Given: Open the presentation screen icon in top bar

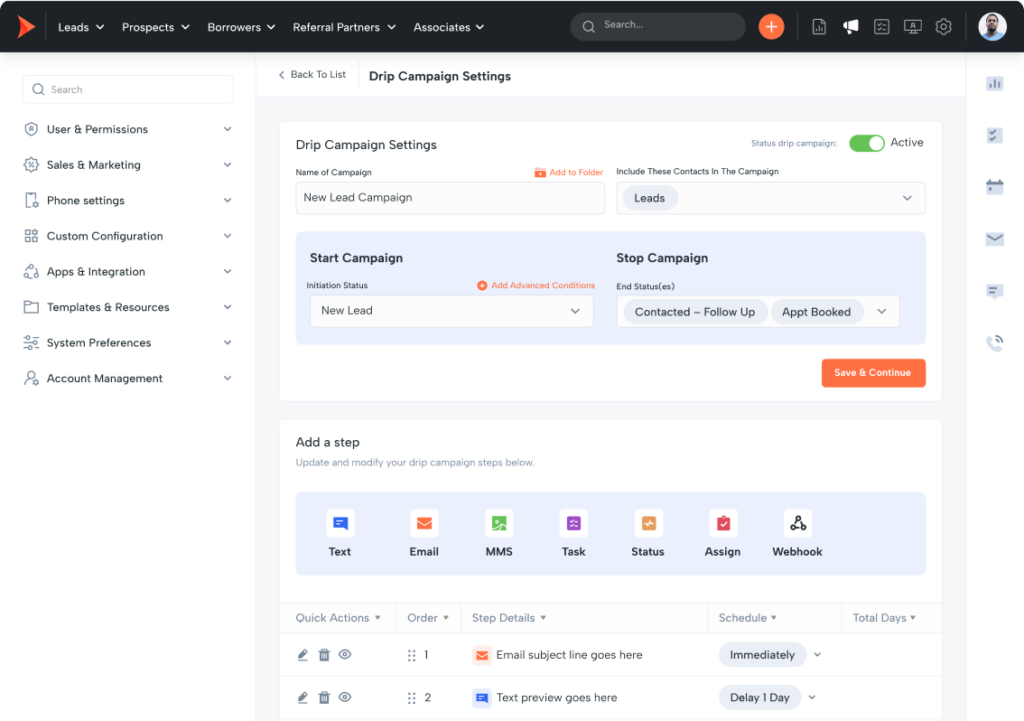Looking at the screenshot, I should pos(912,27).
